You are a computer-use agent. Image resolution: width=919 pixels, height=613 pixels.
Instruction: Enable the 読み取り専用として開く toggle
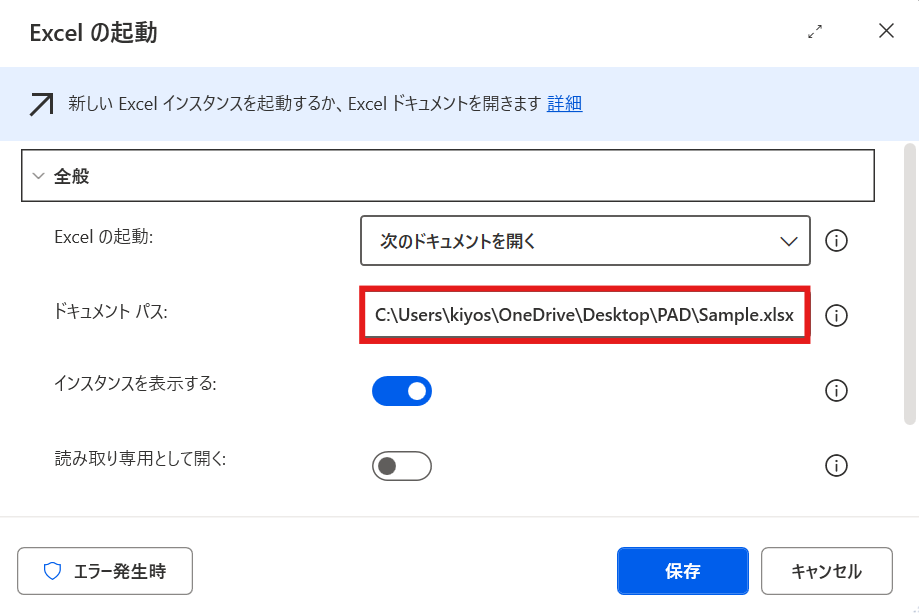[401, 466]
